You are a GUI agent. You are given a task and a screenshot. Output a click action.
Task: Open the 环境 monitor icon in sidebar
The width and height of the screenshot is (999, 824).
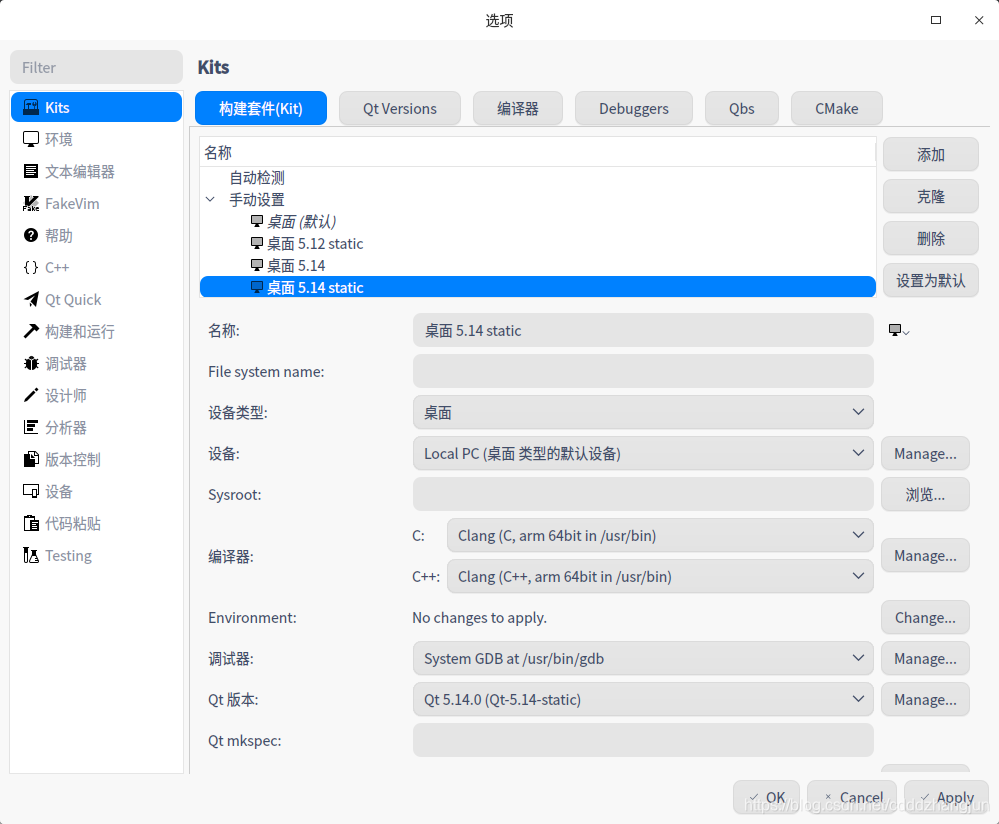pos(31,139)
